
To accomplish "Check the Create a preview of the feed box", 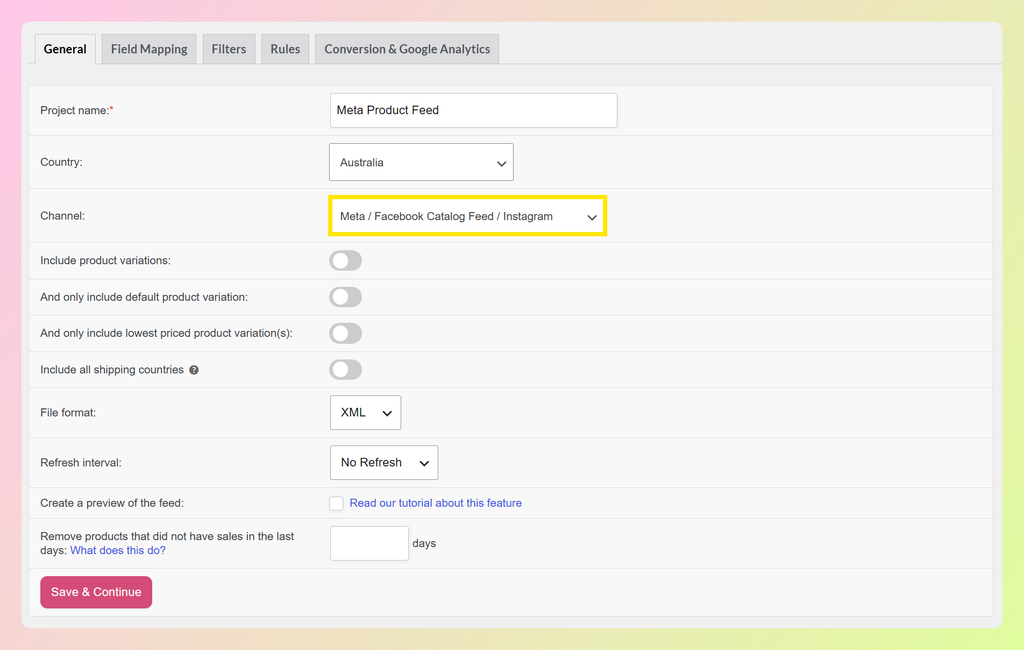I will coord(336,503).
